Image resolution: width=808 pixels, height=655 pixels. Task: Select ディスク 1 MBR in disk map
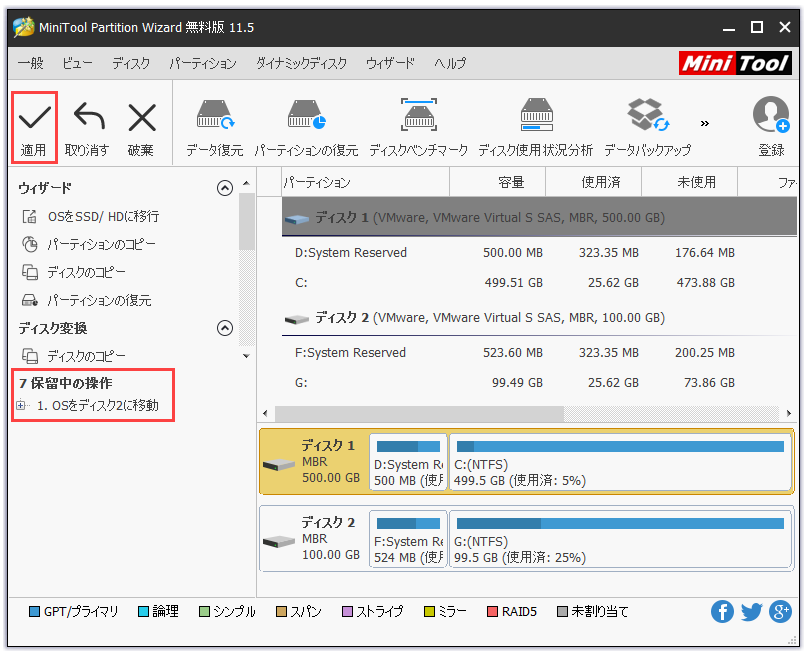(314, 462)
